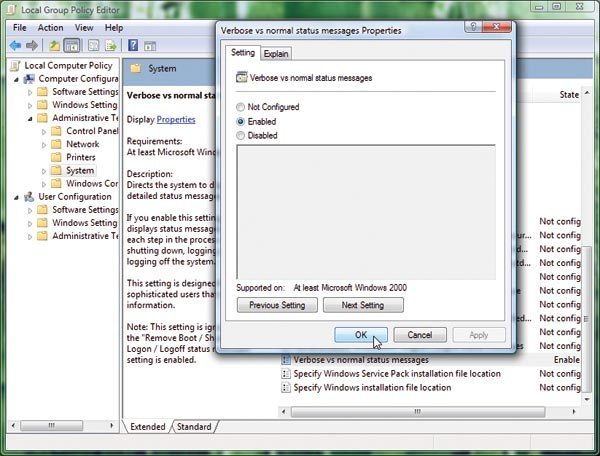Screen dimensions: 600x456
Task: Expand Software Settings under User Configuration
Action: pos(30,210)
